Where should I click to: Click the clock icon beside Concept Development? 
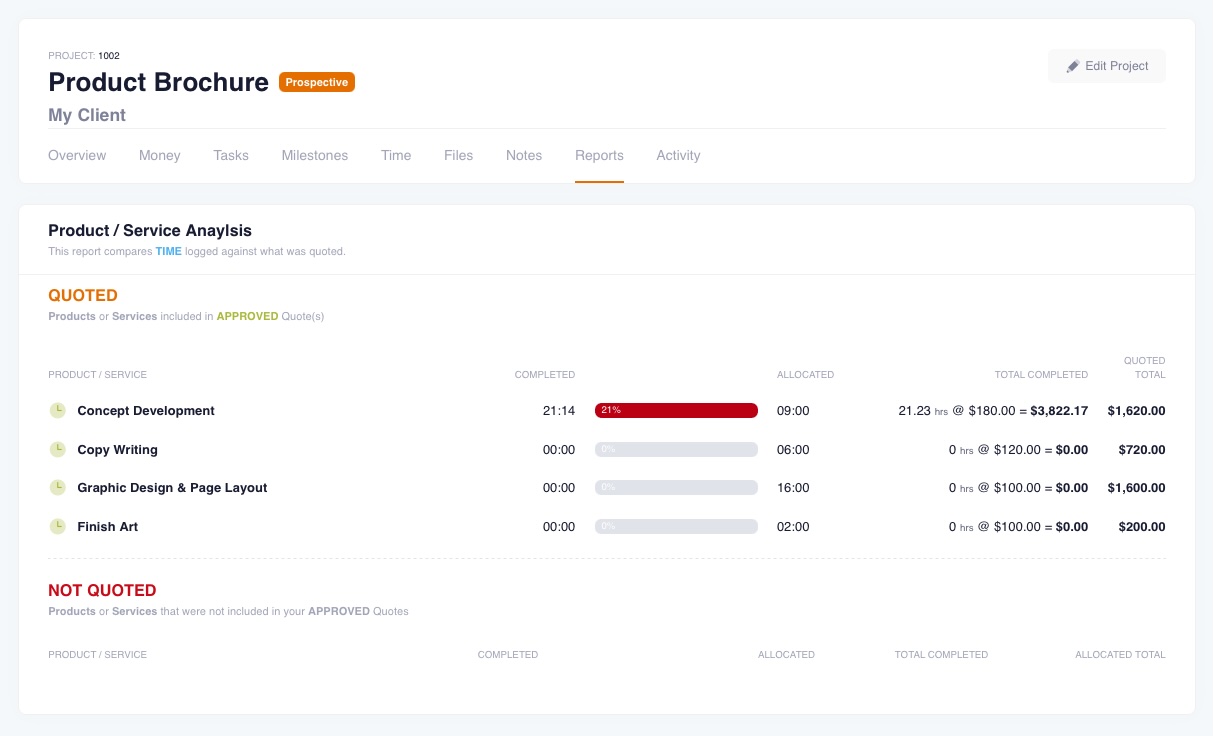(57, 411)
